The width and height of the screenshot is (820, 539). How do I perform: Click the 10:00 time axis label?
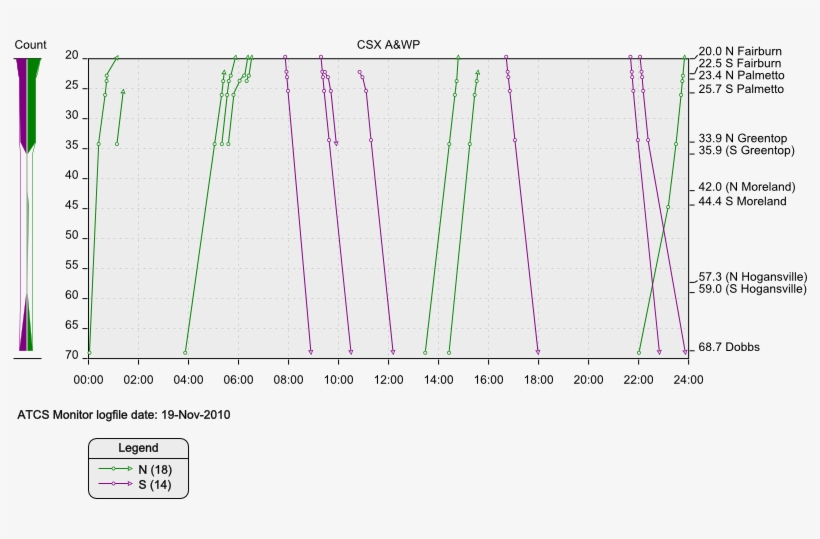(x=338, y=380)
